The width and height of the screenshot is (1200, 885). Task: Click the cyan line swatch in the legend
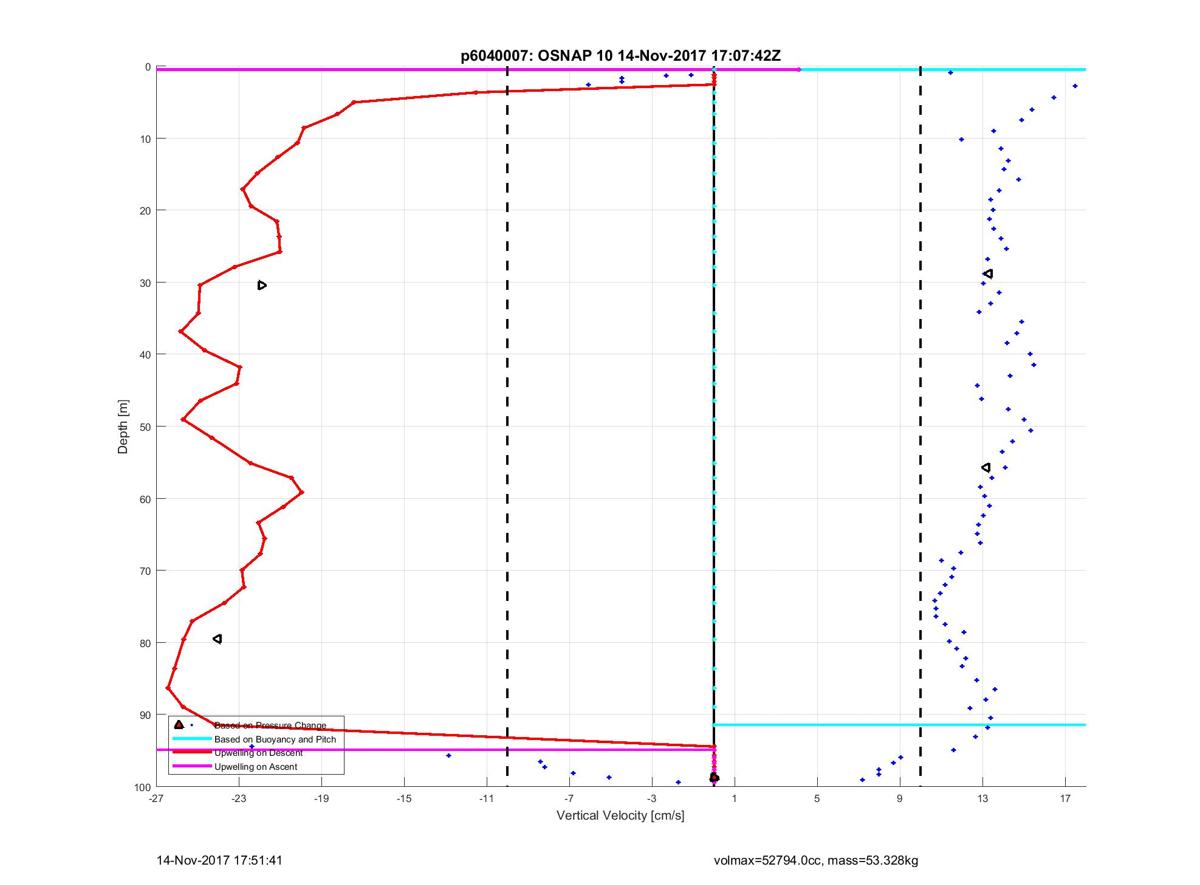click(192, 738)
